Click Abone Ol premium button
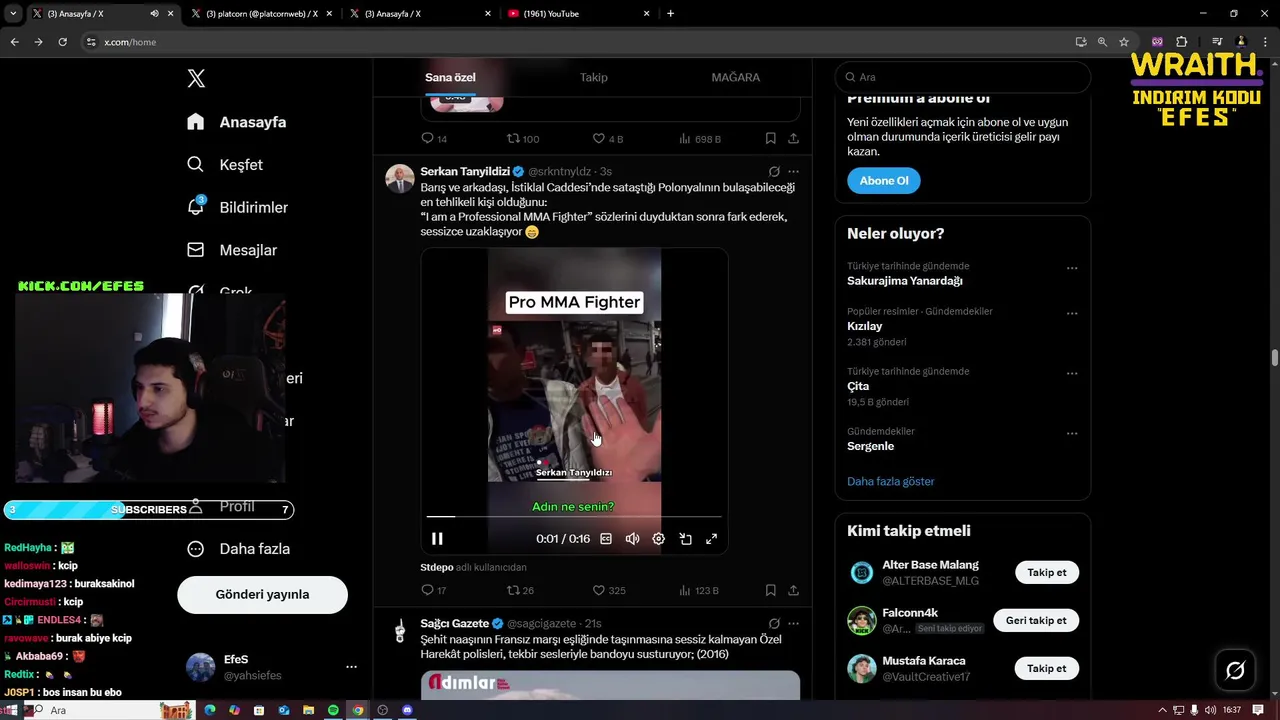 [884, 181]
